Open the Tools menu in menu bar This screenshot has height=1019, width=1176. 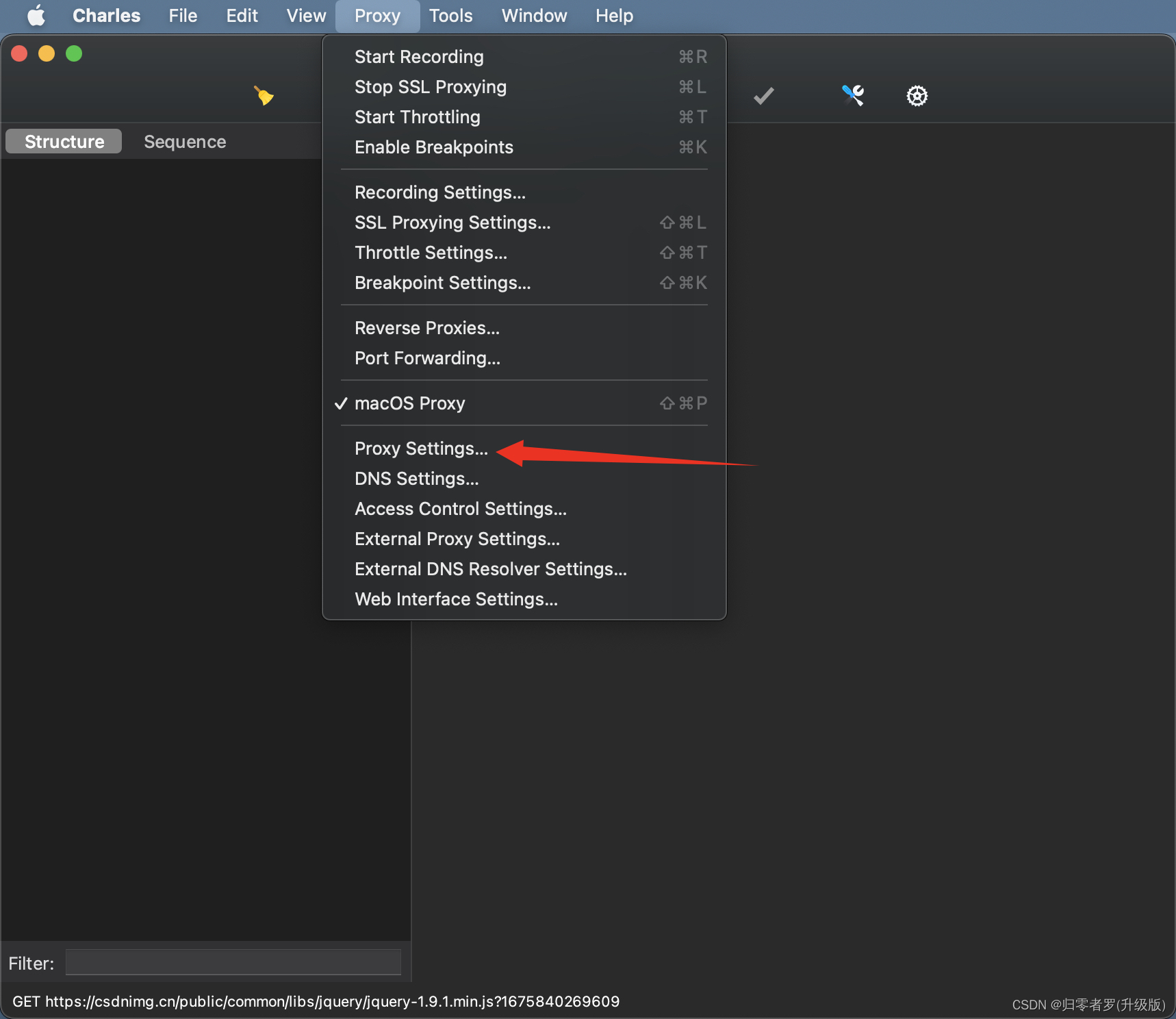click(450, 16)
